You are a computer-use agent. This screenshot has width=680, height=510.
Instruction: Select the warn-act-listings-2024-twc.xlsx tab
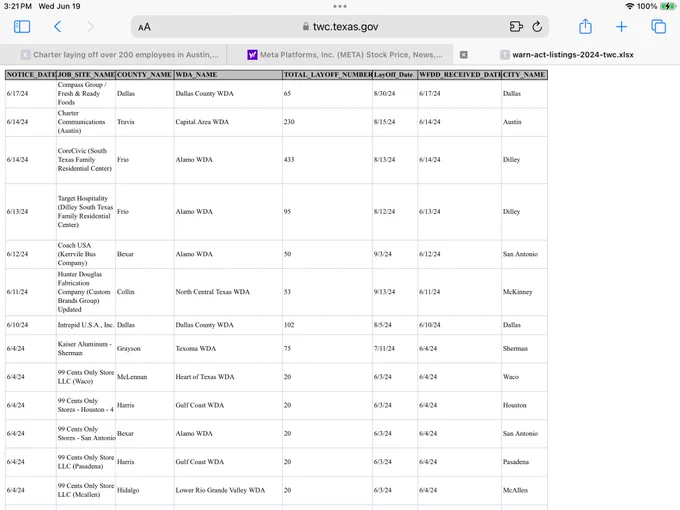(566, 55)
